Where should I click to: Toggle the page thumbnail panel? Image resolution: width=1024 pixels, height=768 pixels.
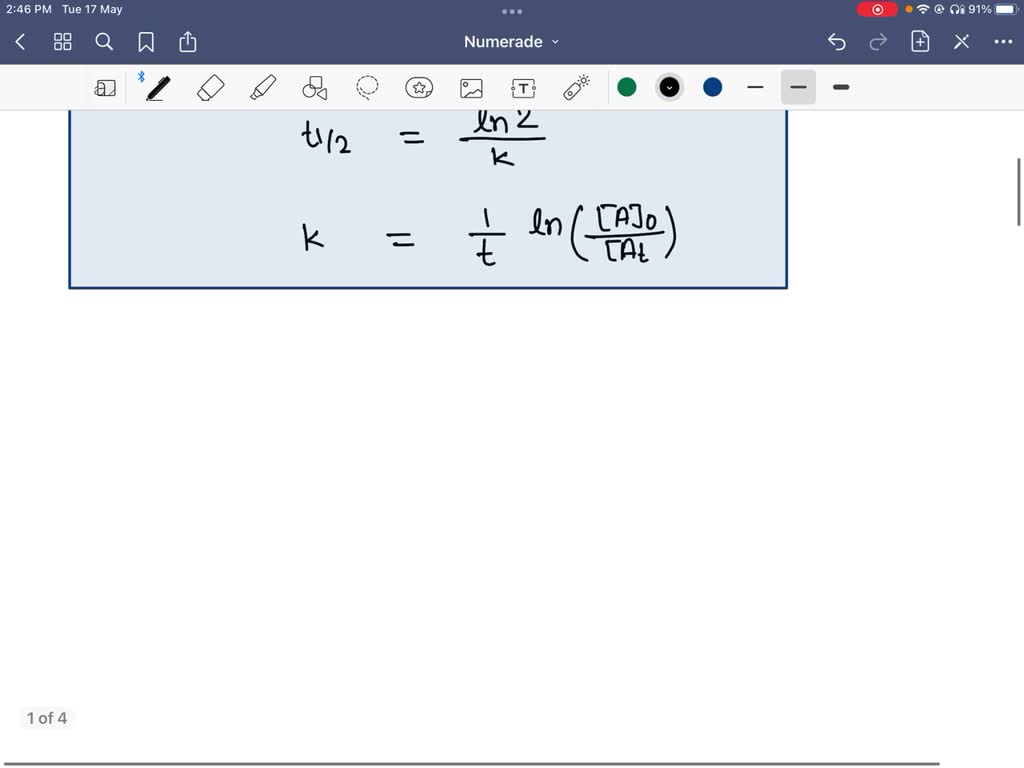(x=106, y=88)
